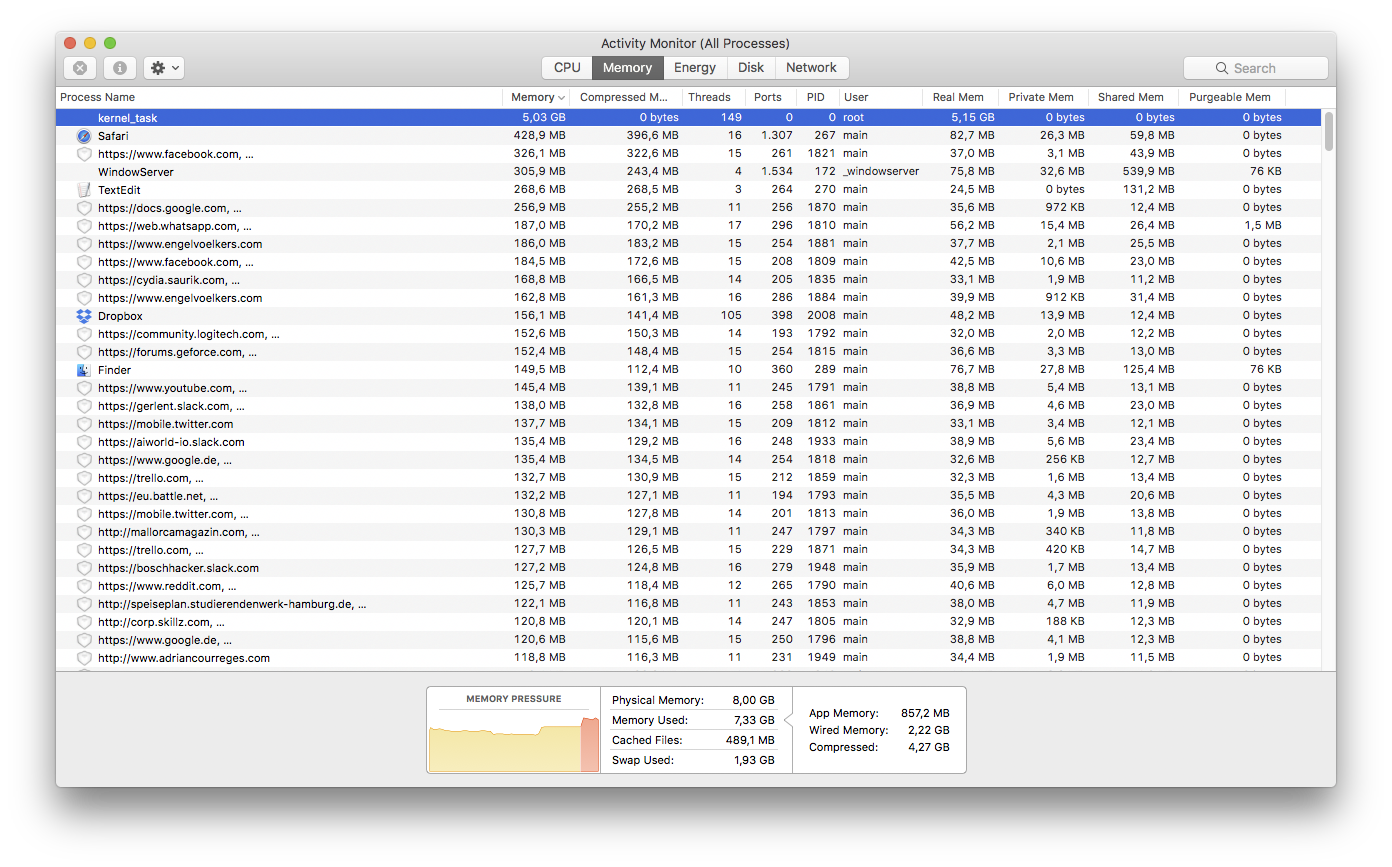Click the magnifier icon in the Search field
1392x867 pixels.
[1222, 68]
